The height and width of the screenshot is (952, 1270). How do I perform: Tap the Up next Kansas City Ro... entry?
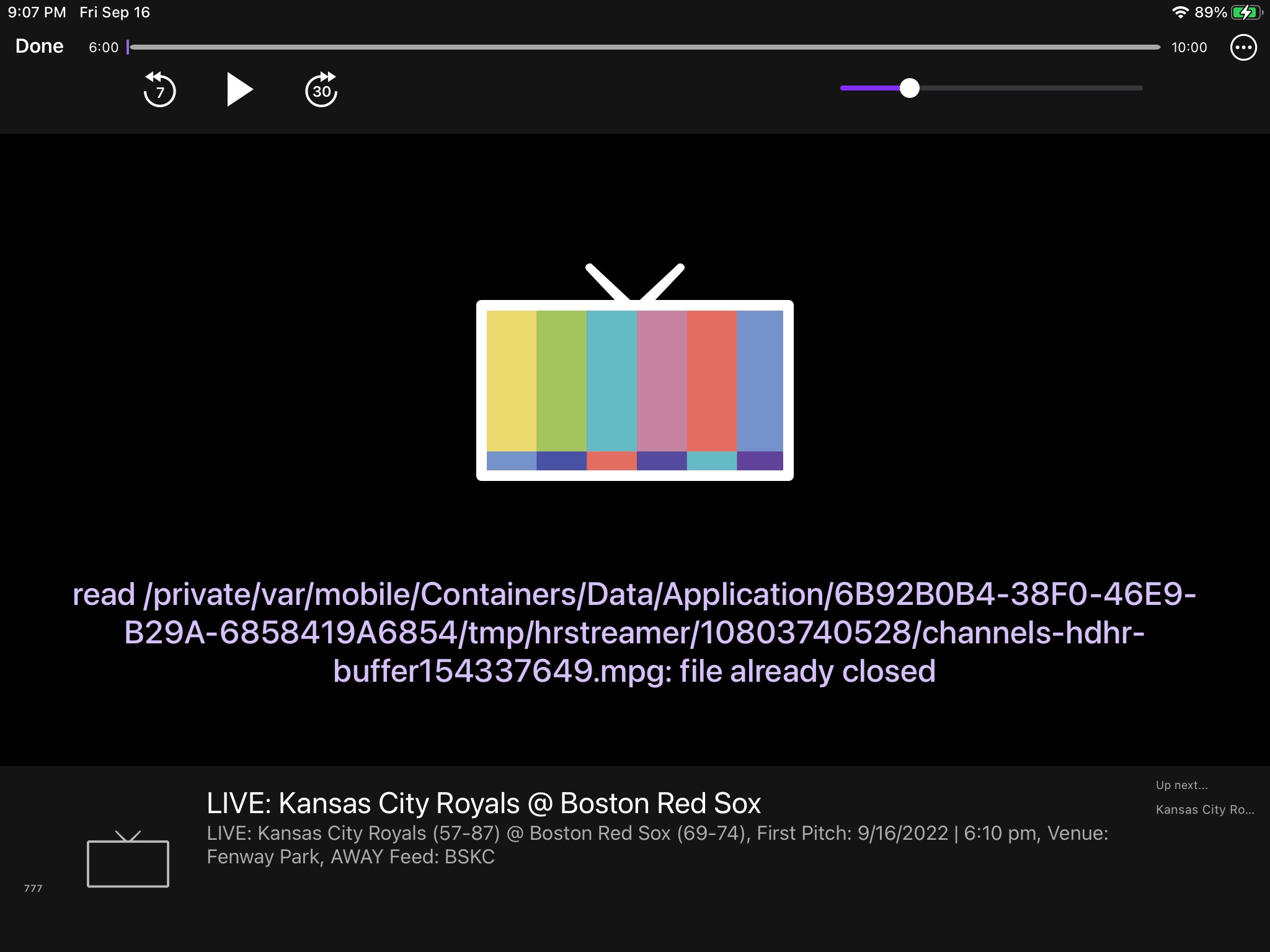click(x=1204, y=809)
